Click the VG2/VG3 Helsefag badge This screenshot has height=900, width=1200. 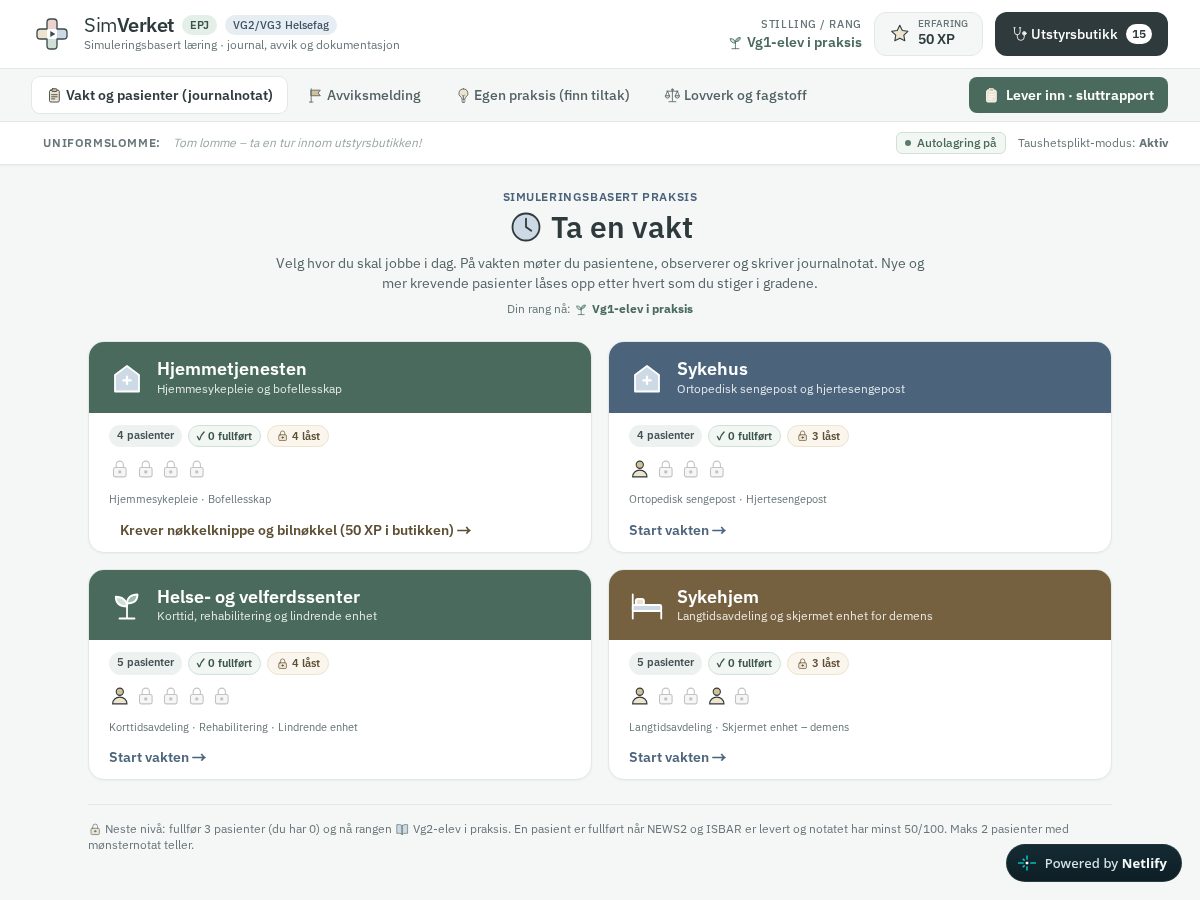click(x=281, y=25)
